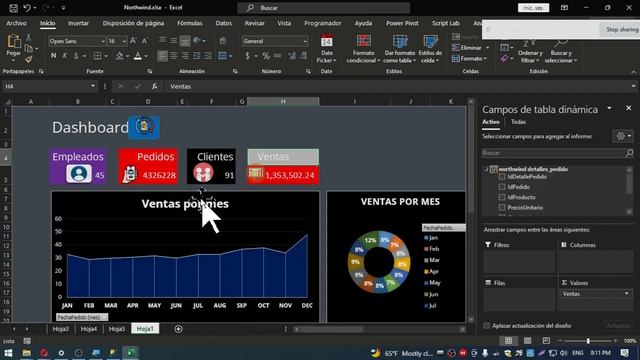Check the IdProducto field
Image resolution: width=640 pixels, height=360 pixels.
(502, 197)
